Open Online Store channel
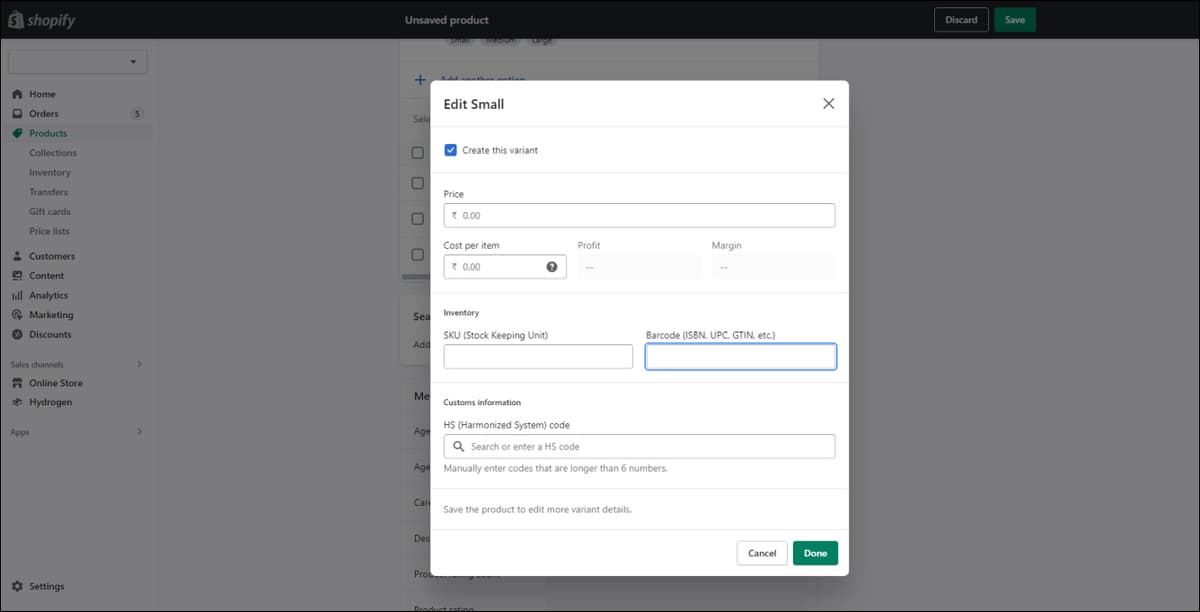Screen dimensions: 1200x612 tap(56, 383)
